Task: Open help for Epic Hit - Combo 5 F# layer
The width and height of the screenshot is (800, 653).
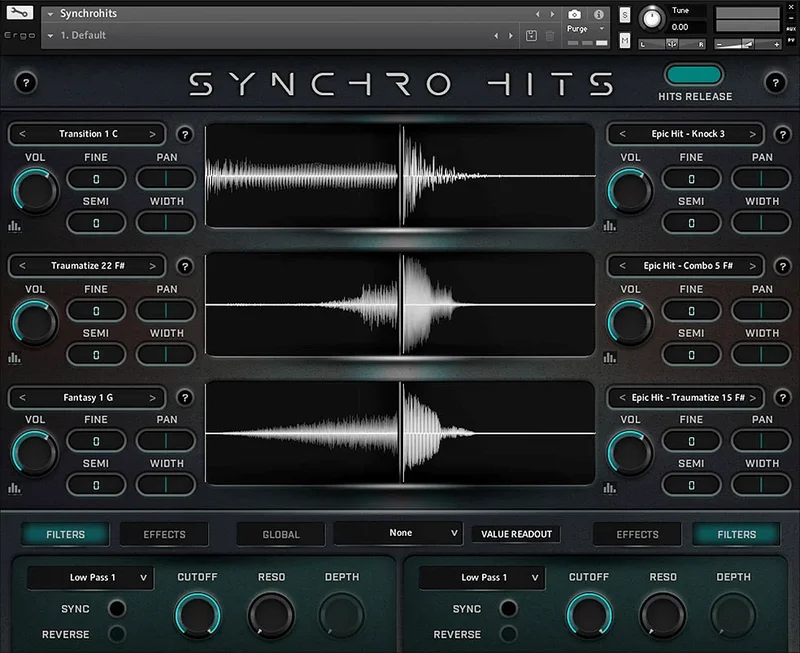Action: [782, 266]
